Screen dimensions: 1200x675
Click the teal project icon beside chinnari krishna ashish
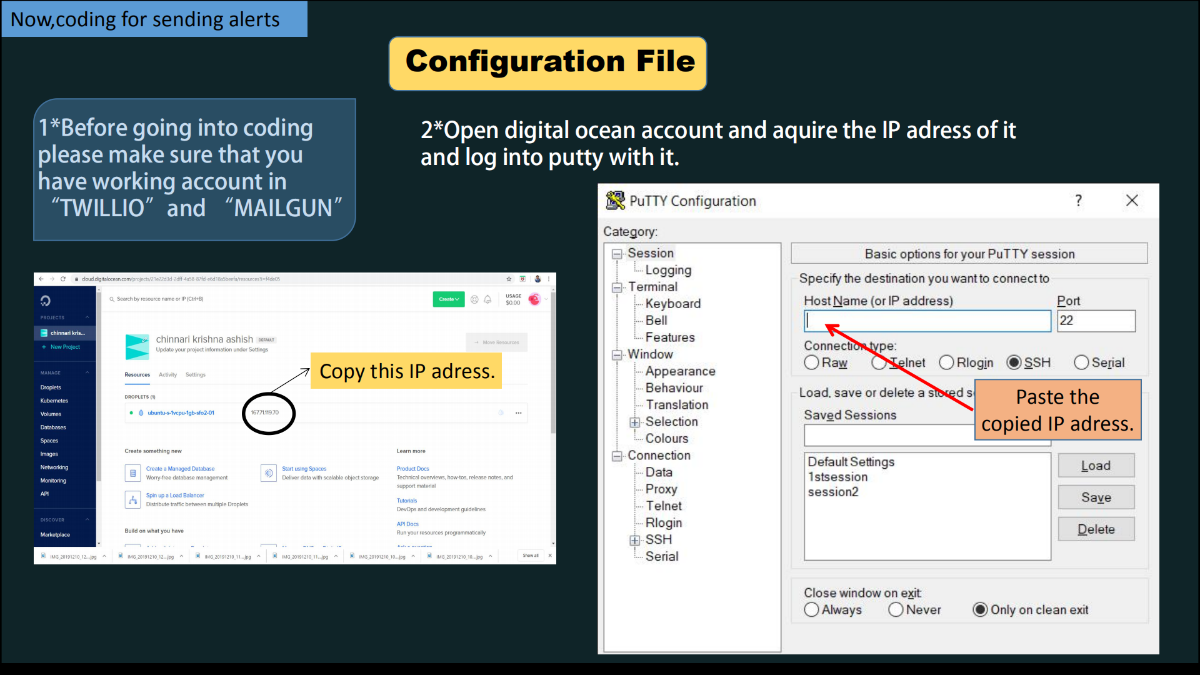137,346
